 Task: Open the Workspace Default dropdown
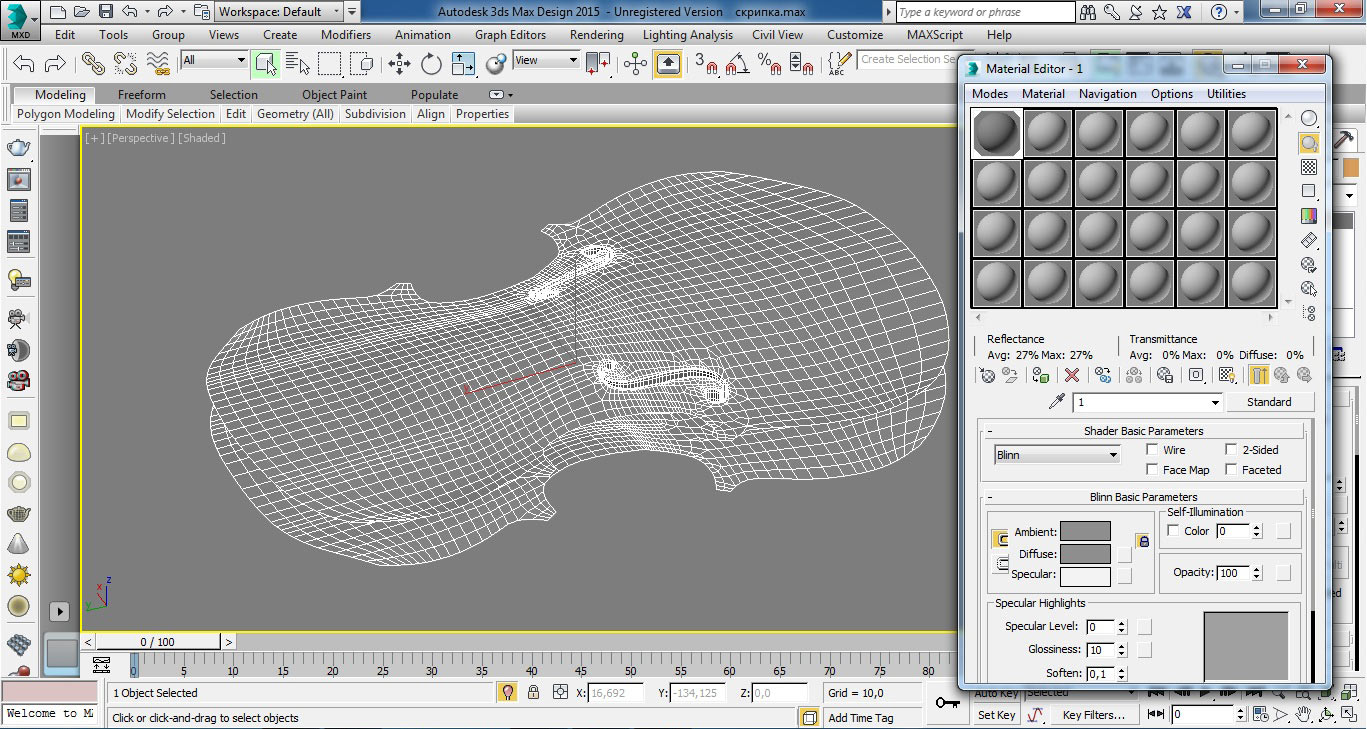coord(280,12)
